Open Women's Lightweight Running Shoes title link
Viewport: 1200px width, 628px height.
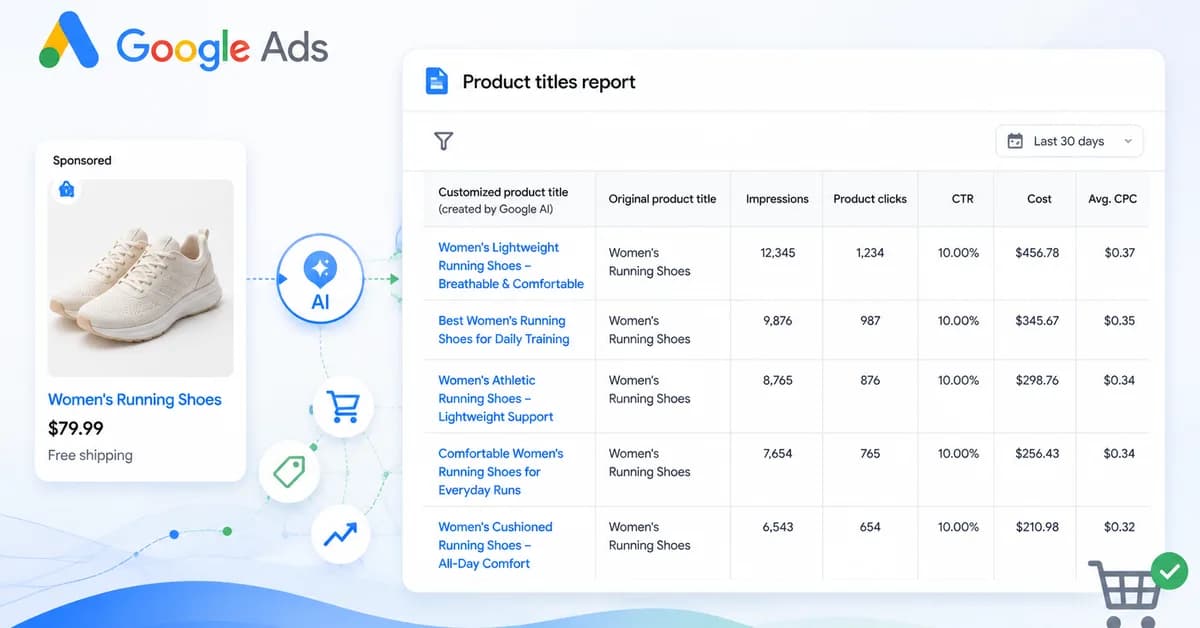pos(511,265)
